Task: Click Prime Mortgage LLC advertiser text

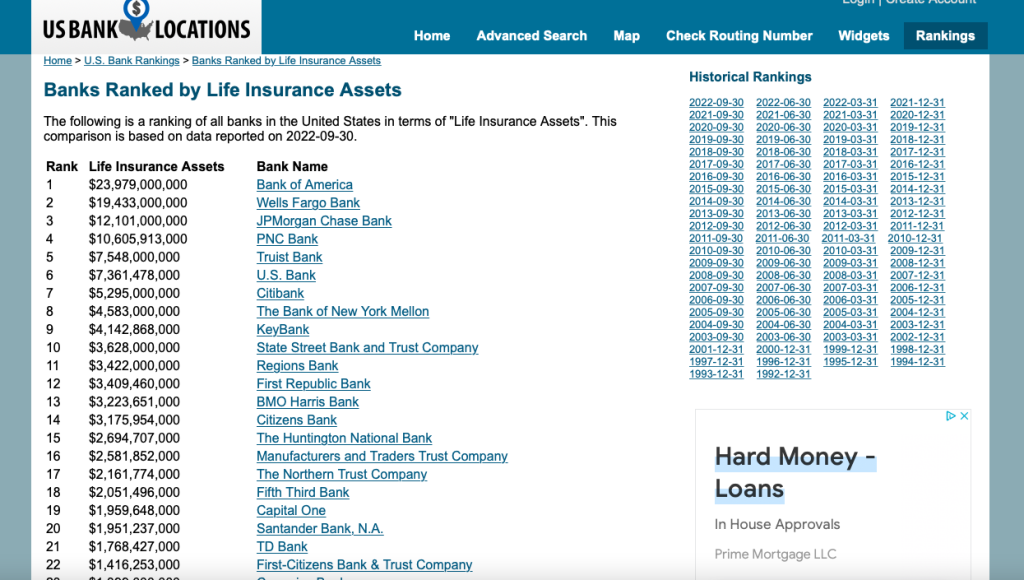Action: (775, 554)
